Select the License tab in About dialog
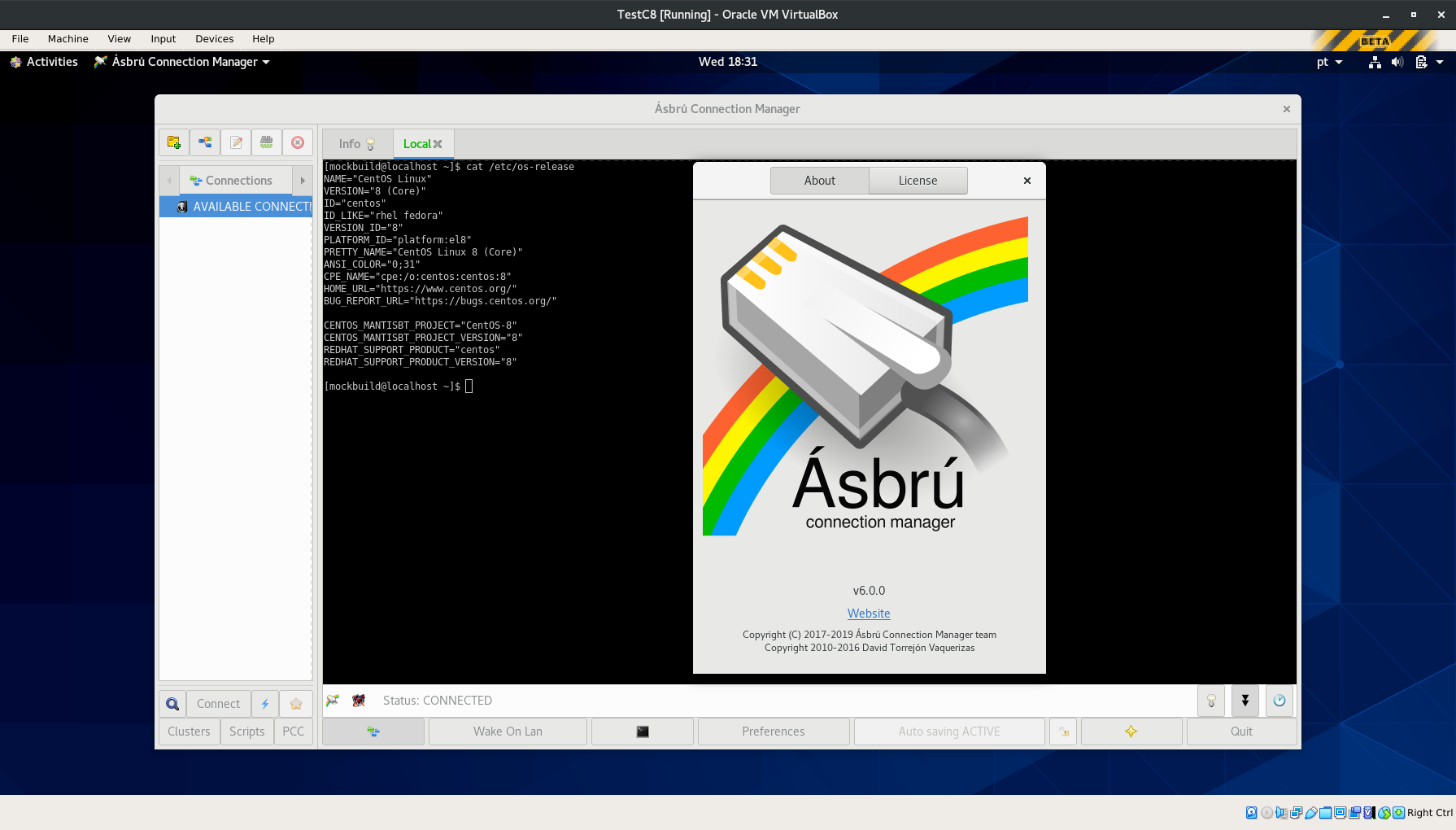This screenshot has width=1456, height=830. [x=918, y=181]
